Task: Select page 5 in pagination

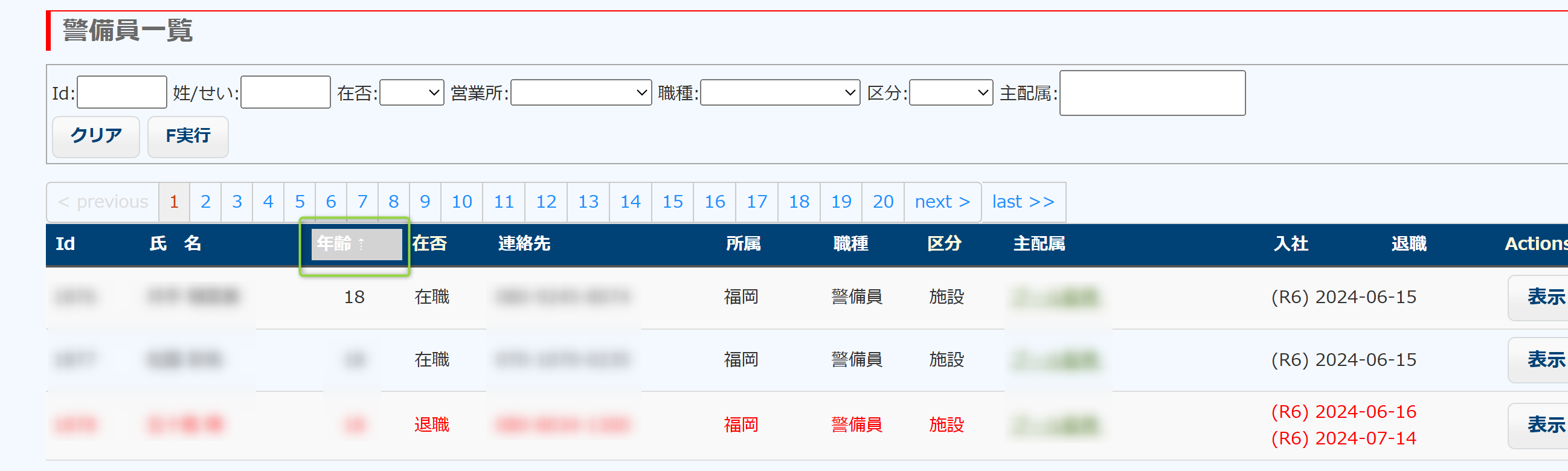Action: 300,202
